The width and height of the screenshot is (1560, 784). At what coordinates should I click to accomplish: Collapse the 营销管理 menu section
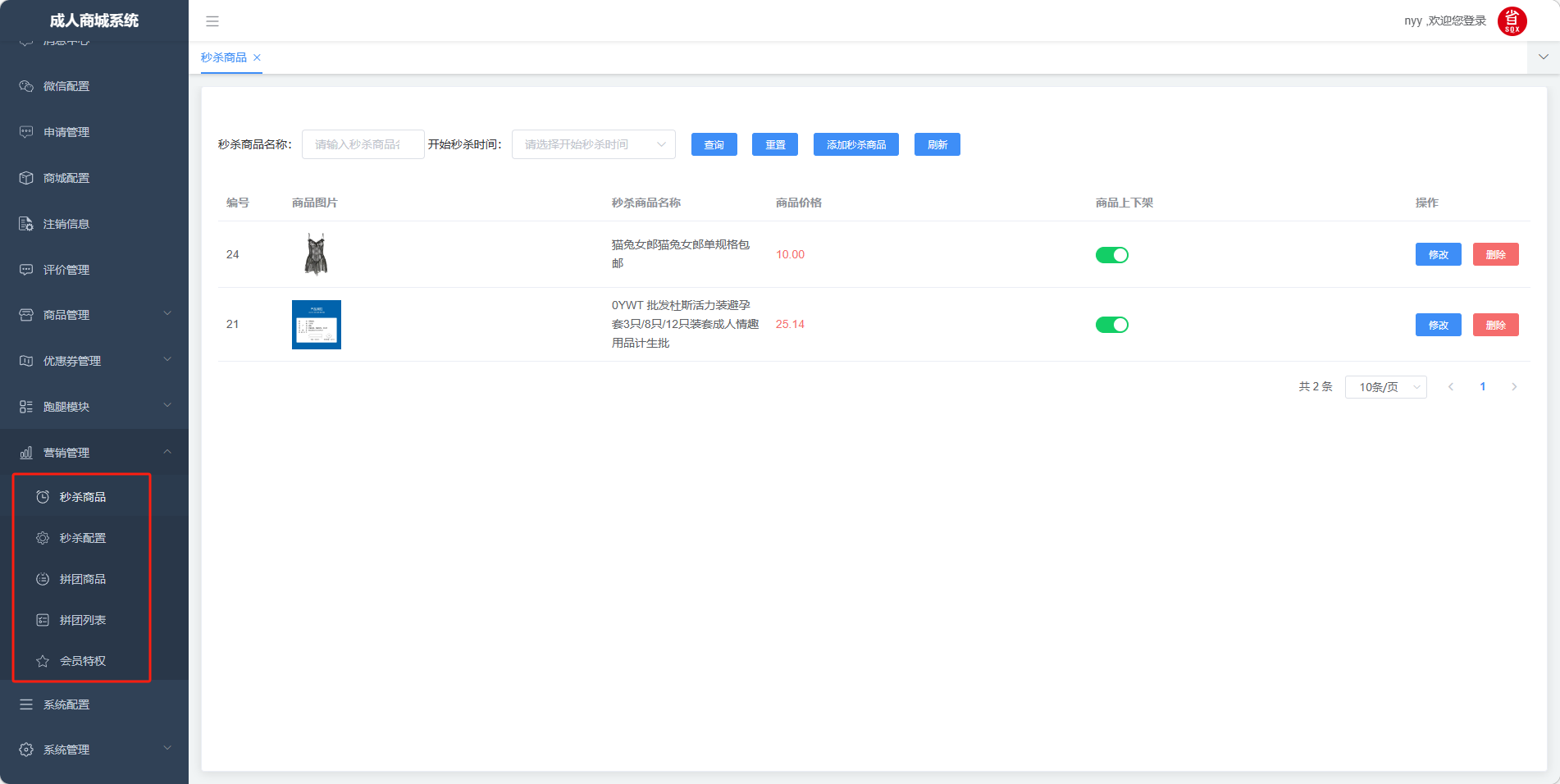click(94, 453)
